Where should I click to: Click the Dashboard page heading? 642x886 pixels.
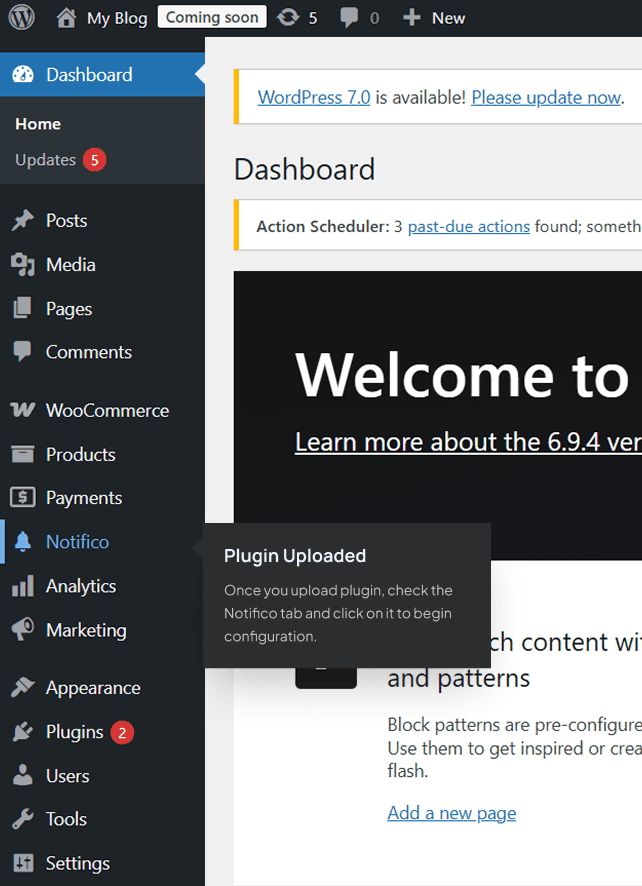point(304,169)
